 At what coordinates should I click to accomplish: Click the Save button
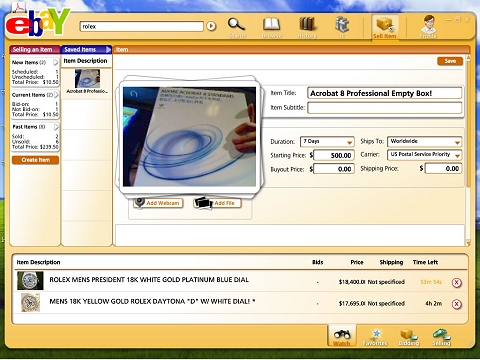pos(450,61)
